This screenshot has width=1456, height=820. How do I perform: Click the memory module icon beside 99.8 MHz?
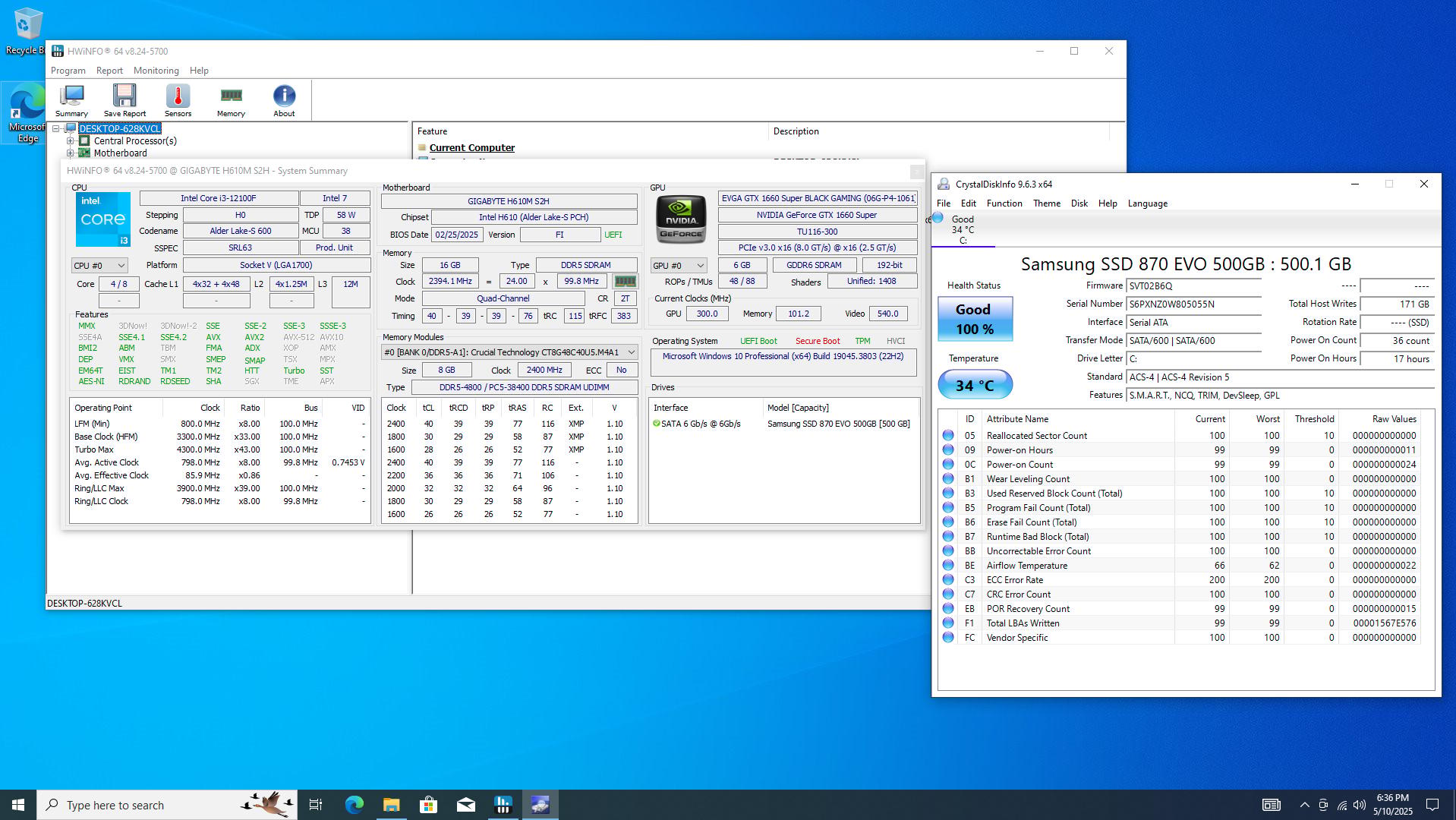pos(625,281)
